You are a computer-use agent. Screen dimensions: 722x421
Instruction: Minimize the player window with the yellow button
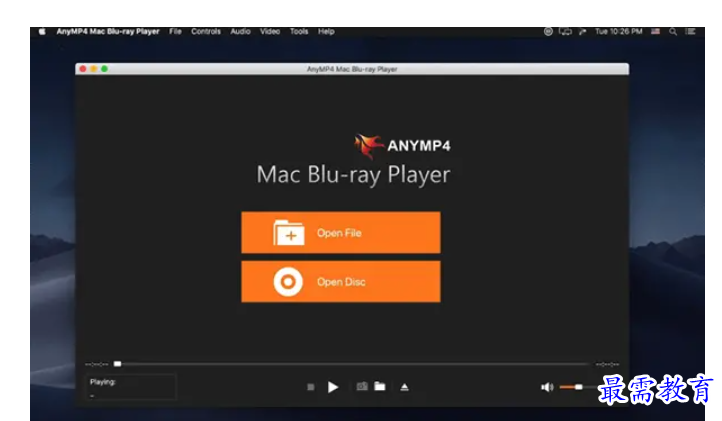coord(93,69)
